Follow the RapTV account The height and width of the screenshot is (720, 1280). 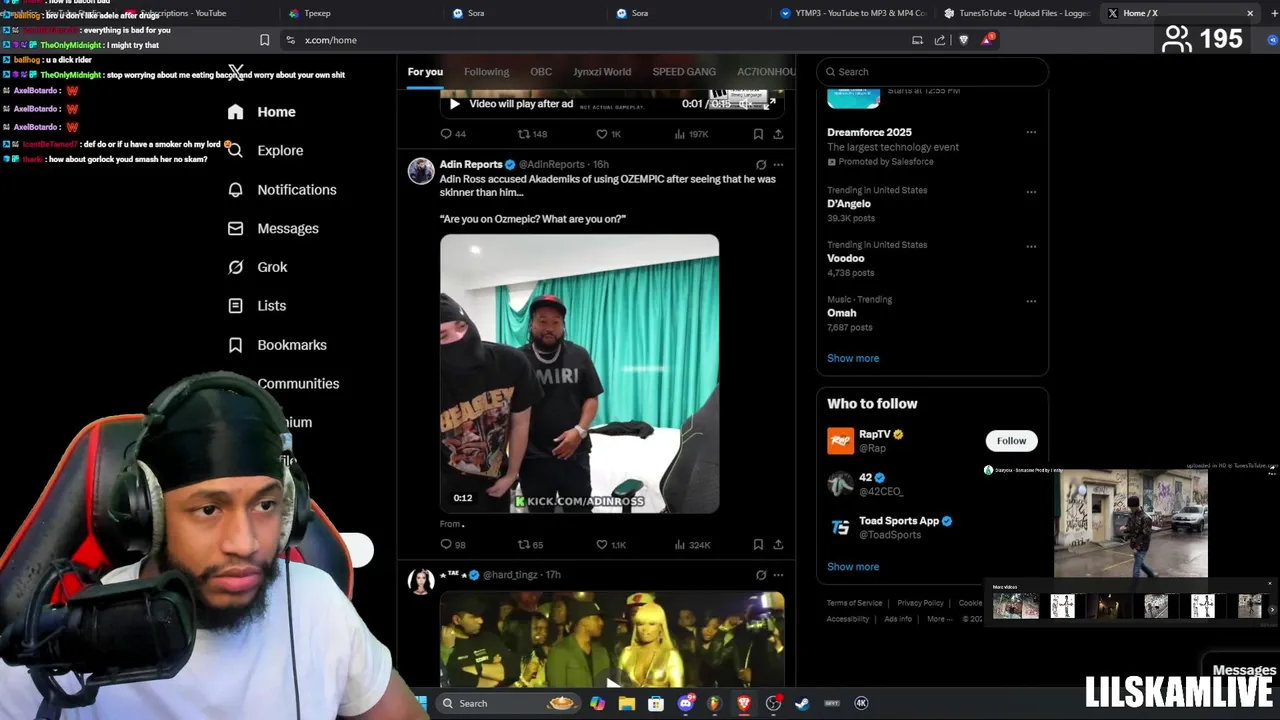1011,441
